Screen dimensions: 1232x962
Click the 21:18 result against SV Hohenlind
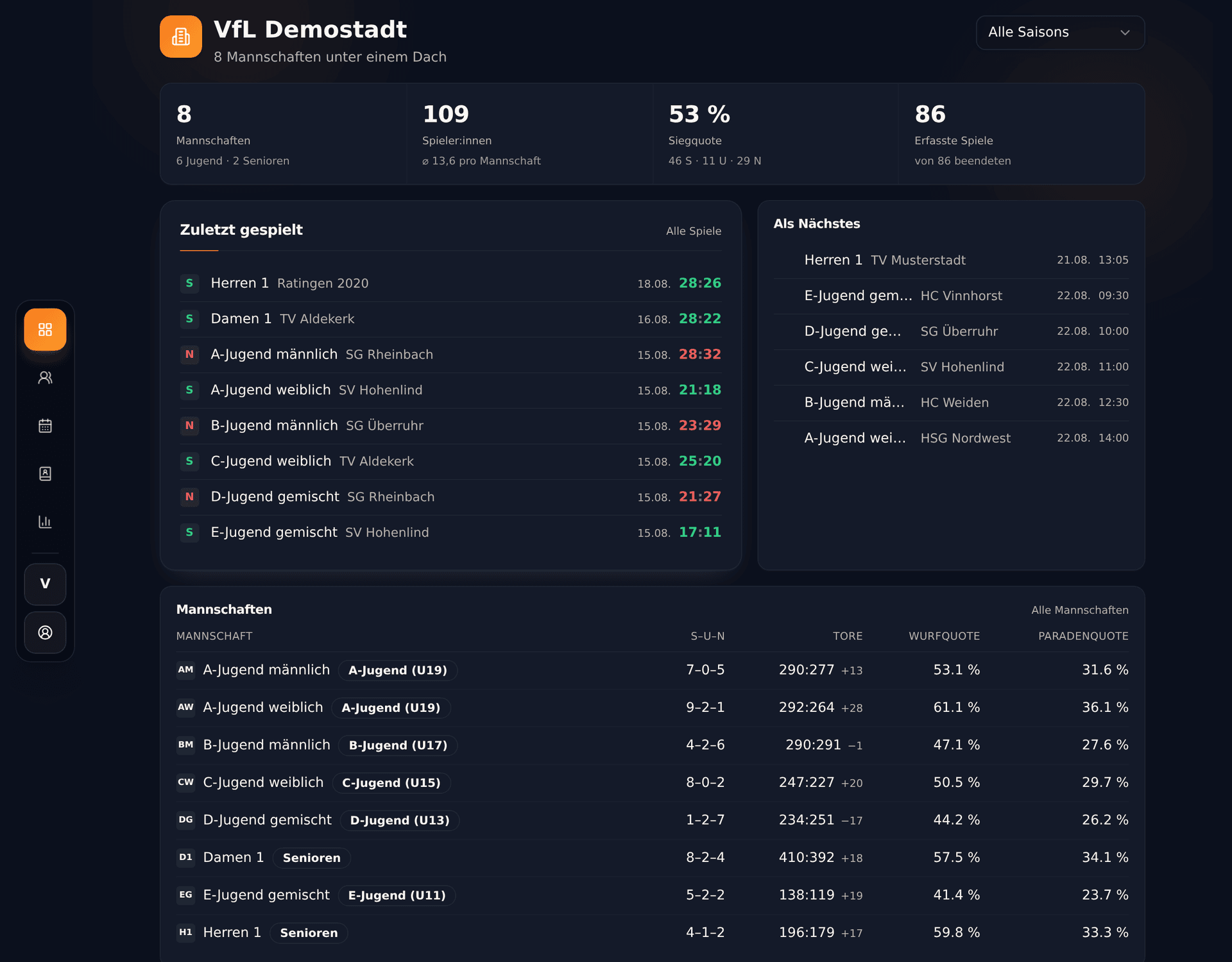[700, 390]
